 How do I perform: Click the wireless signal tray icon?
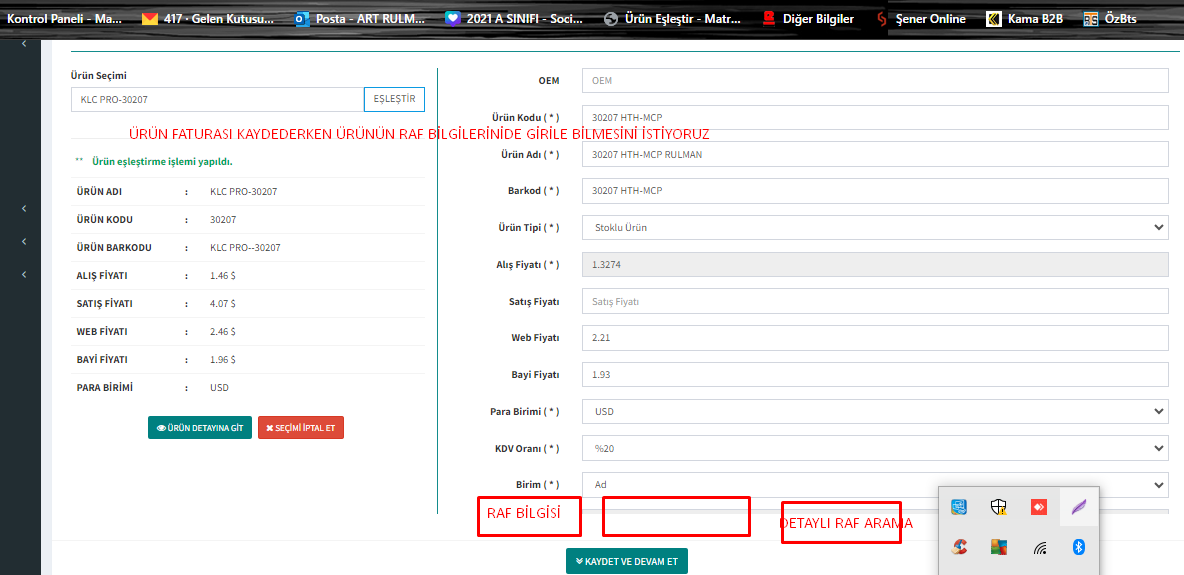1040,547
